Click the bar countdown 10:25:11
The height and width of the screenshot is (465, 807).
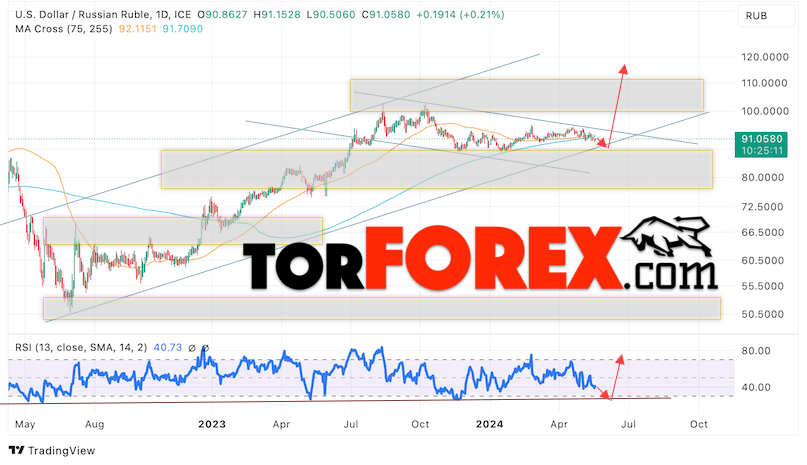click(x=762, y=151)
